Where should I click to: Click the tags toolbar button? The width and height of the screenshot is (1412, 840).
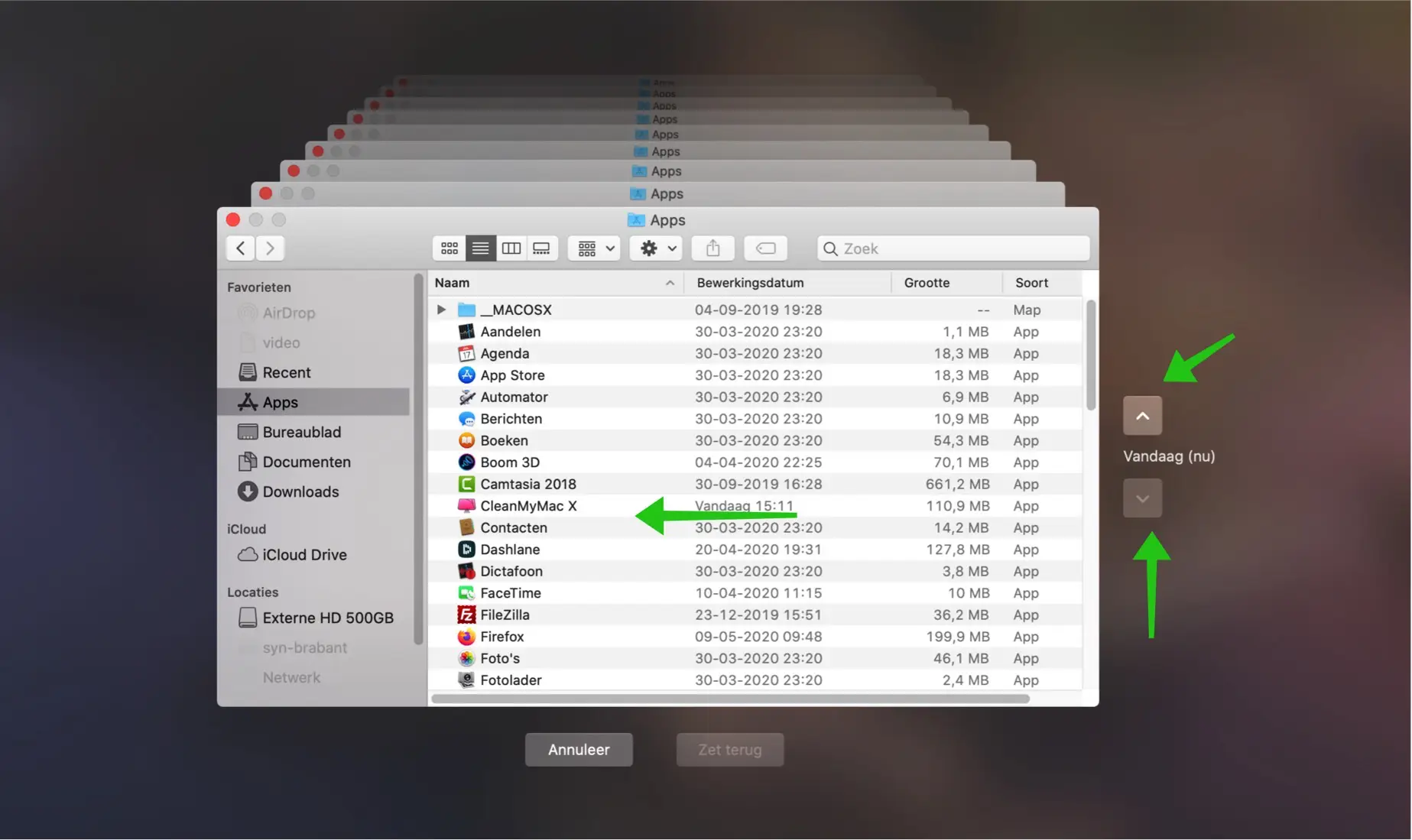click(x=765, y=248)
